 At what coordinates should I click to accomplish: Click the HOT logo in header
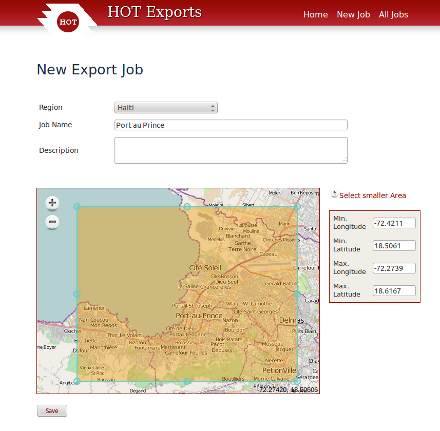click(68, 22)
